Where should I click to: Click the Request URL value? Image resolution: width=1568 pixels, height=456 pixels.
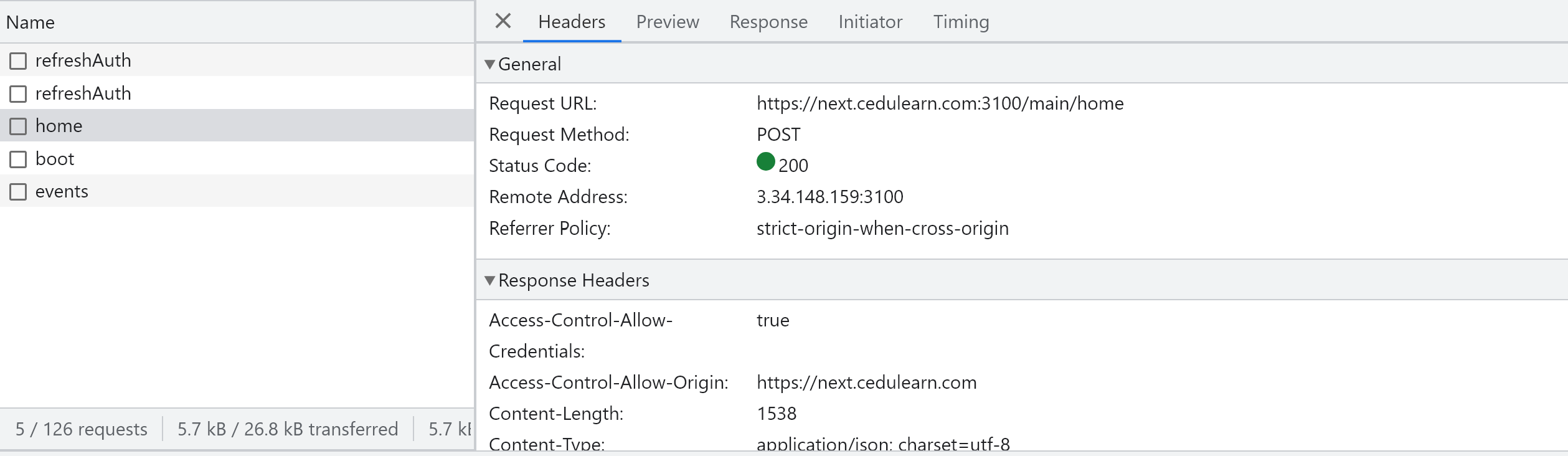[x=940, y=103]
